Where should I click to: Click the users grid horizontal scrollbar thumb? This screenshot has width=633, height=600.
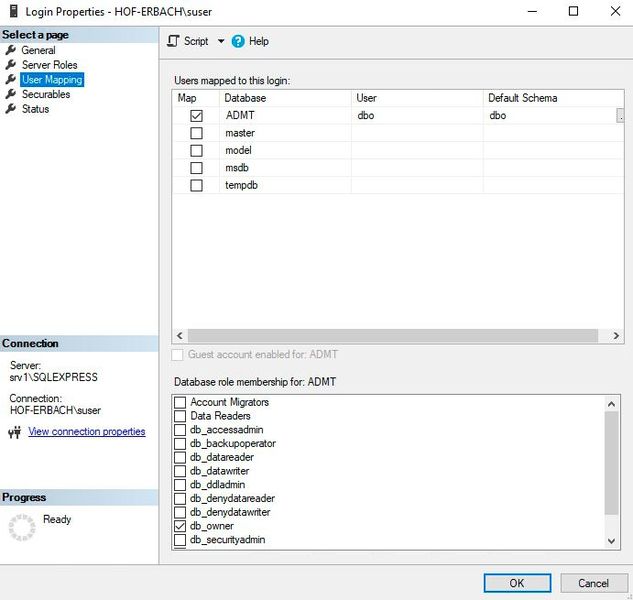tap(393, 336)
